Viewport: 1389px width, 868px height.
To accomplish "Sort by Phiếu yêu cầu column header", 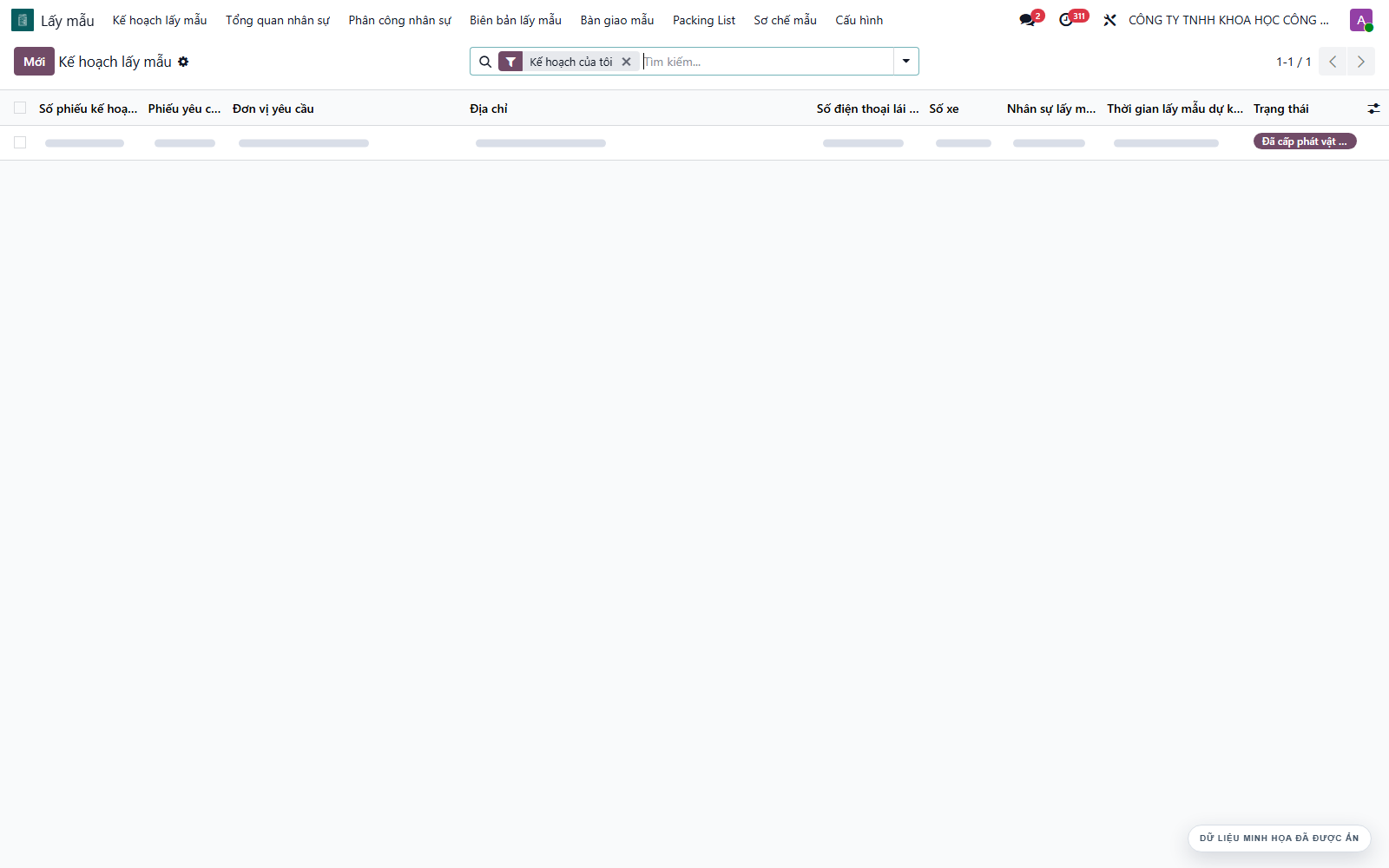I will pyautogui.click(x=184, y=108).
